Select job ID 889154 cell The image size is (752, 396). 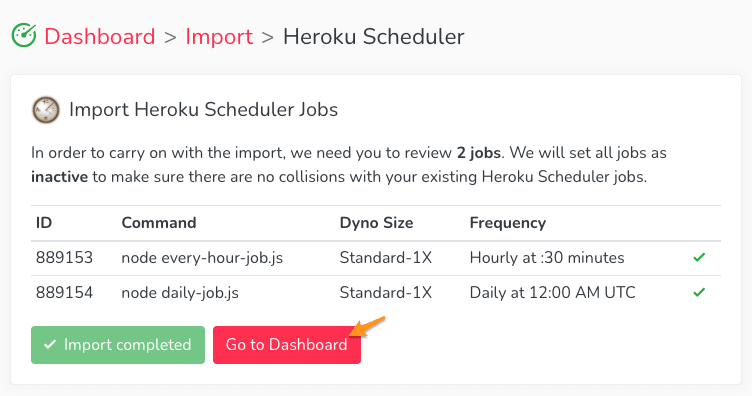[64, 292]
